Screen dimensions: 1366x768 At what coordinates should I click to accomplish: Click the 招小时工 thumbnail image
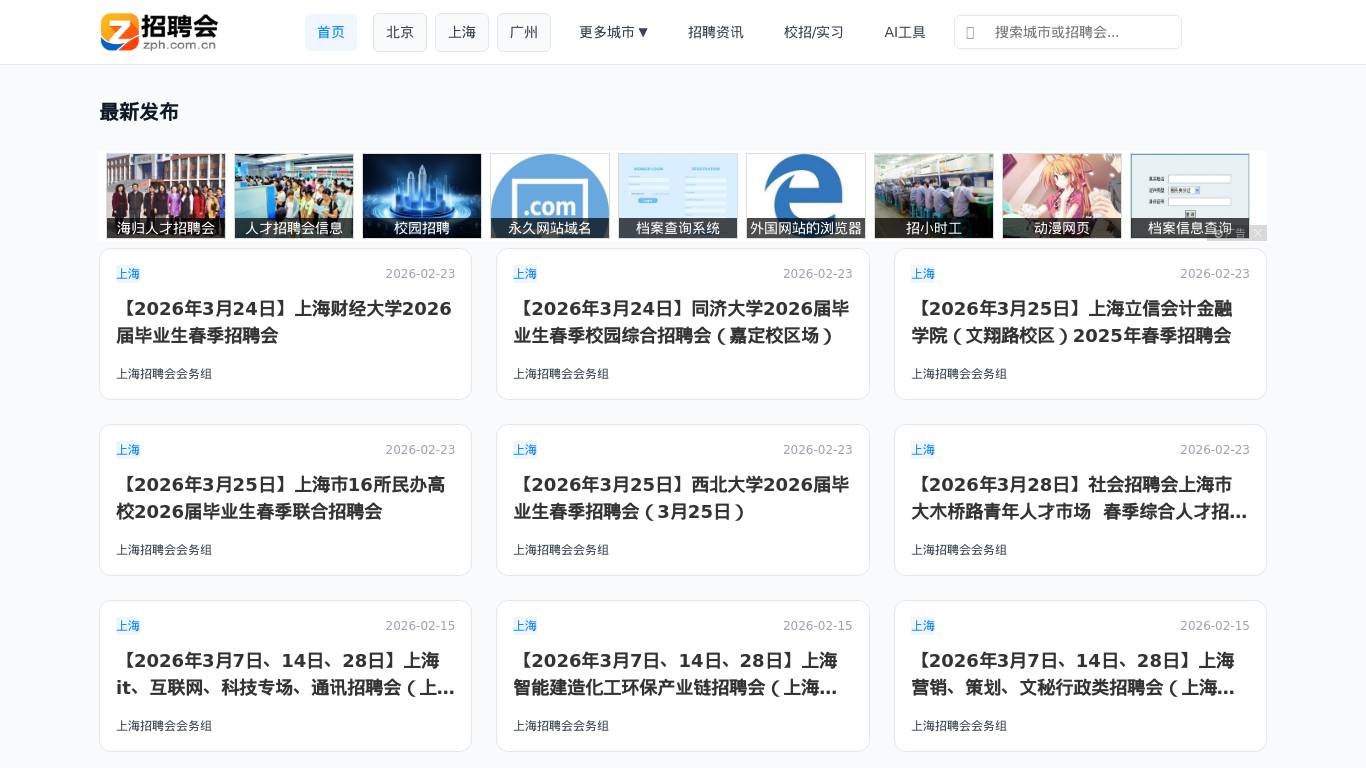click(933, 196)
